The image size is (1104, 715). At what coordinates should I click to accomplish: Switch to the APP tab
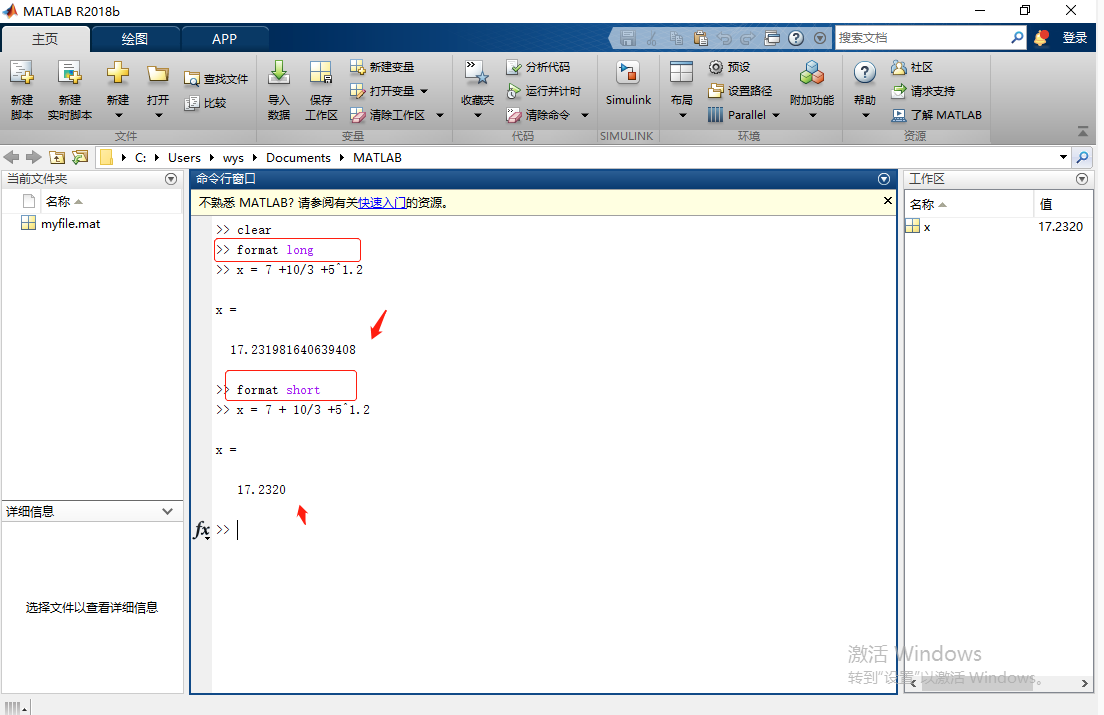pyautogui.click(x=225, y=39)
